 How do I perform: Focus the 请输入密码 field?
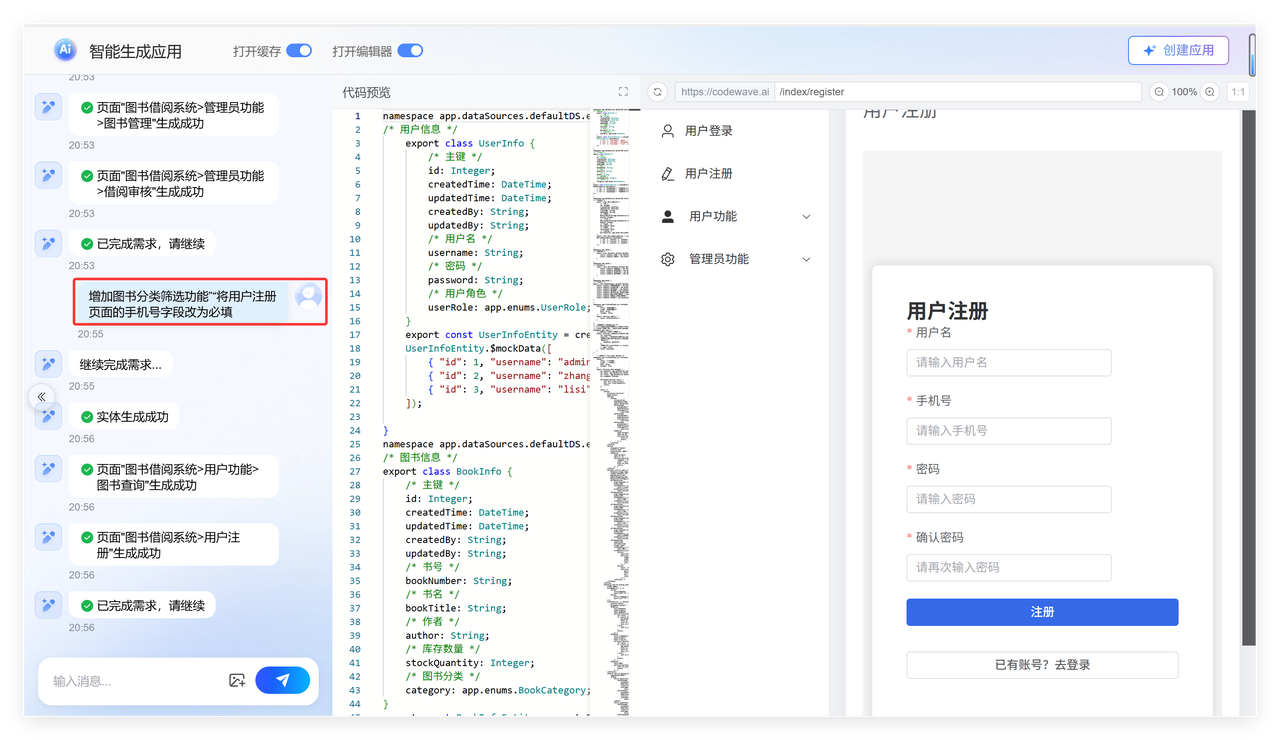point(1009,499)
